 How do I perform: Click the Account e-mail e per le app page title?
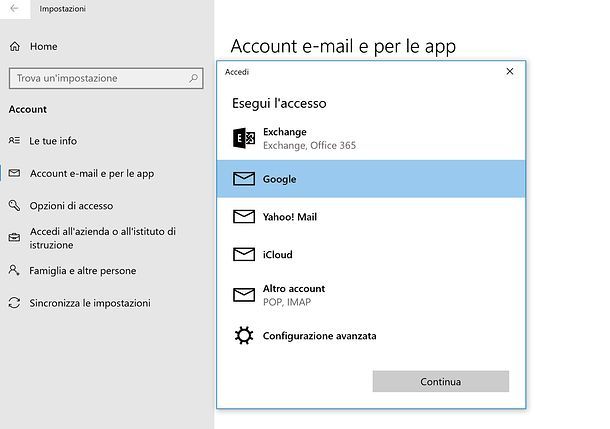[x=343, y=46]
